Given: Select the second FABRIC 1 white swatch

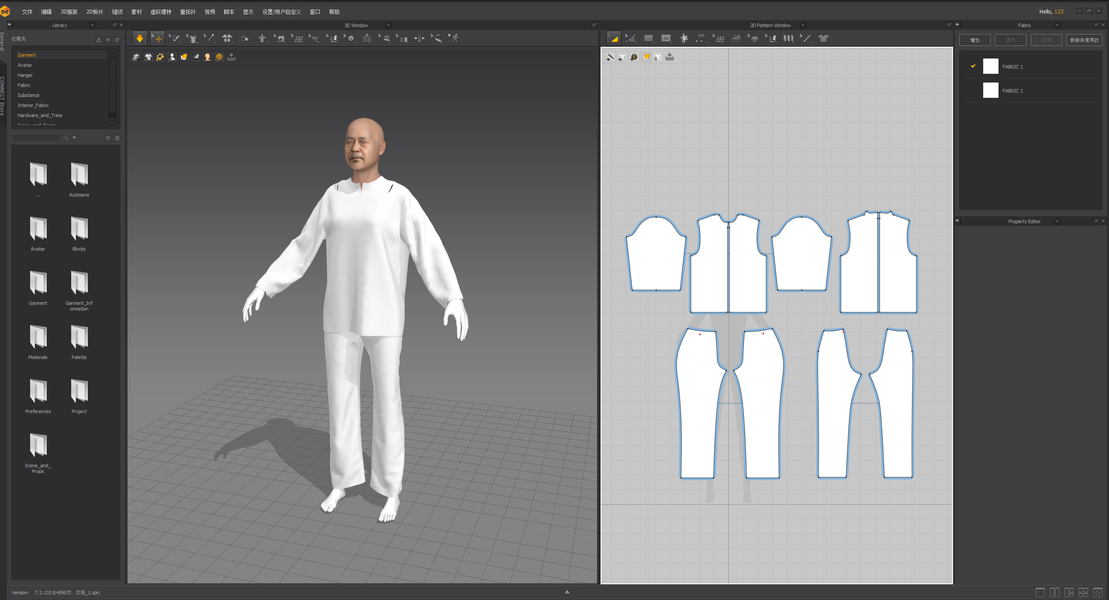Looking at the screenshot, I should point(990,91).
